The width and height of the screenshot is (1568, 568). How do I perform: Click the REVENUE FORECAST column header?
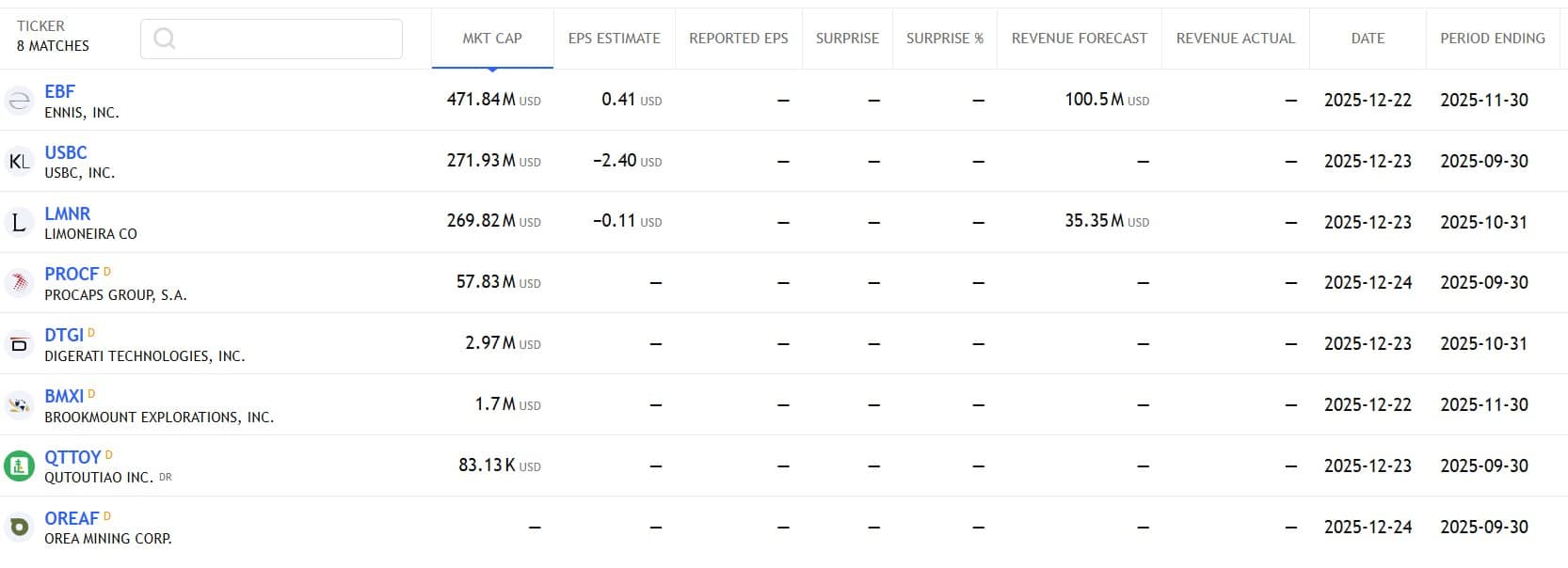[1079, 39]
